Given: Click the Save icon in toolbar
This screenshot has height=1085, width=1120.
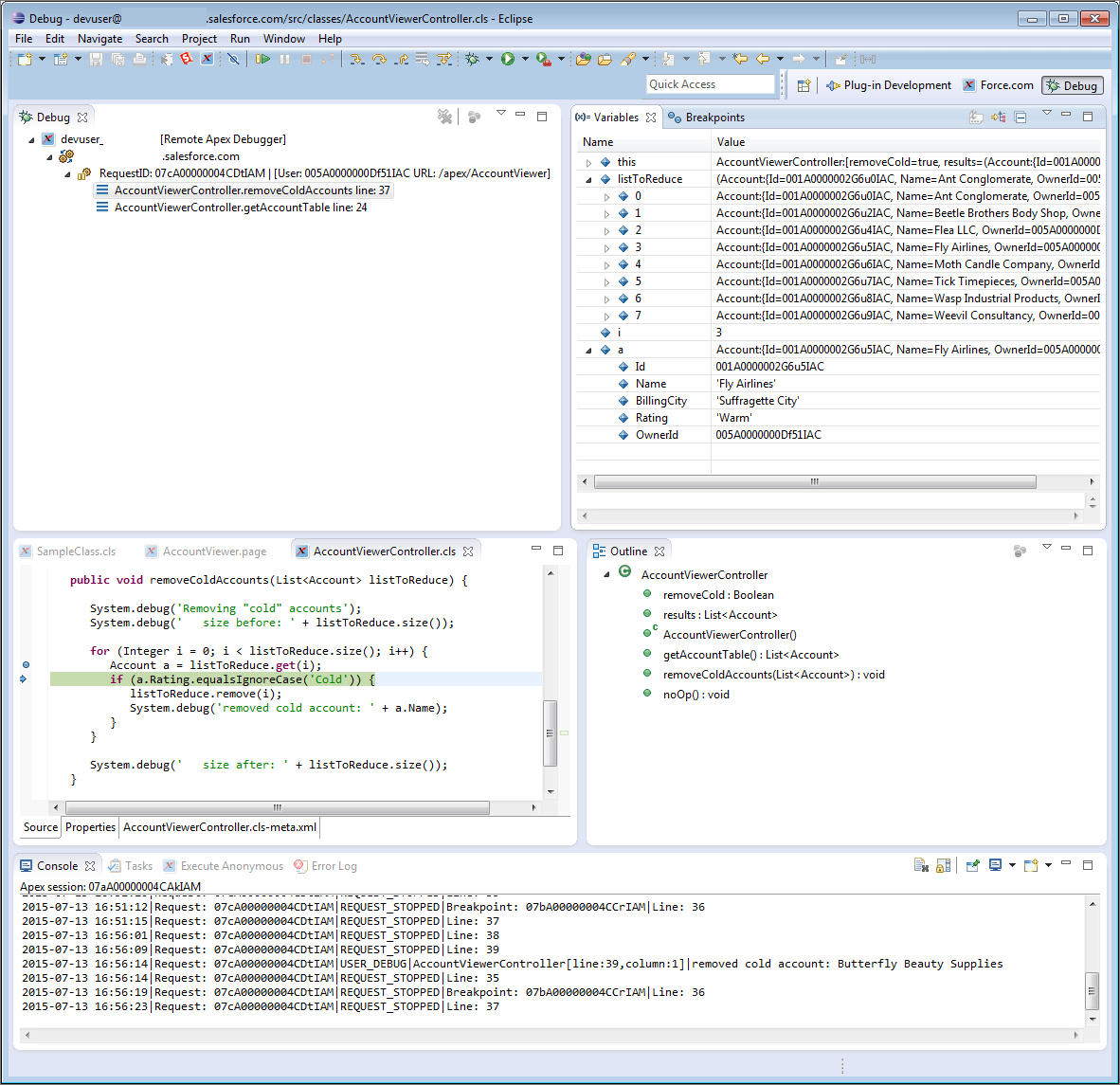Looking at the screenshot, I should (96, 60).
